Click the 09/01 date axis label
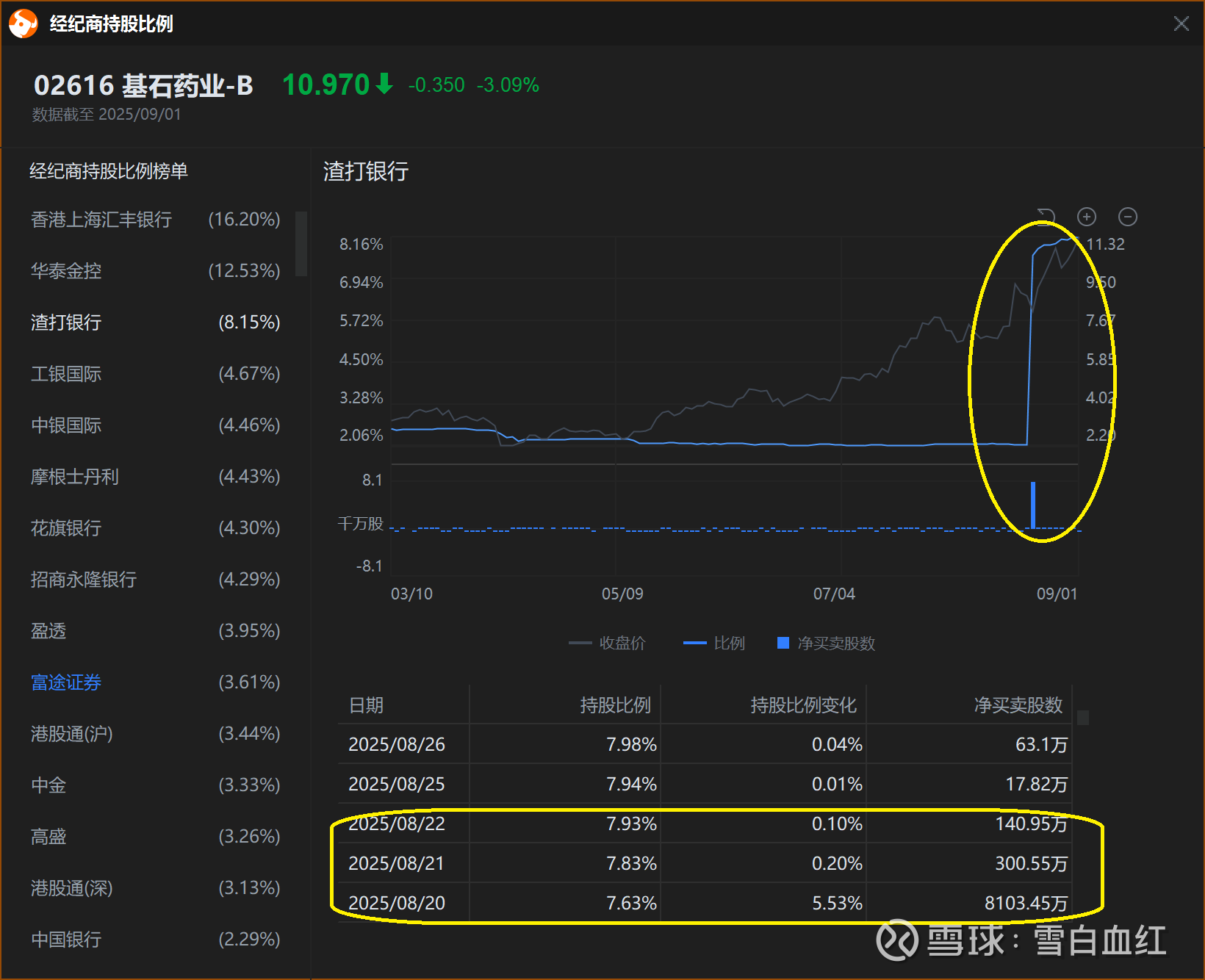The image size is (1205, 980). pyautogui.click(x=1057, y=594)
